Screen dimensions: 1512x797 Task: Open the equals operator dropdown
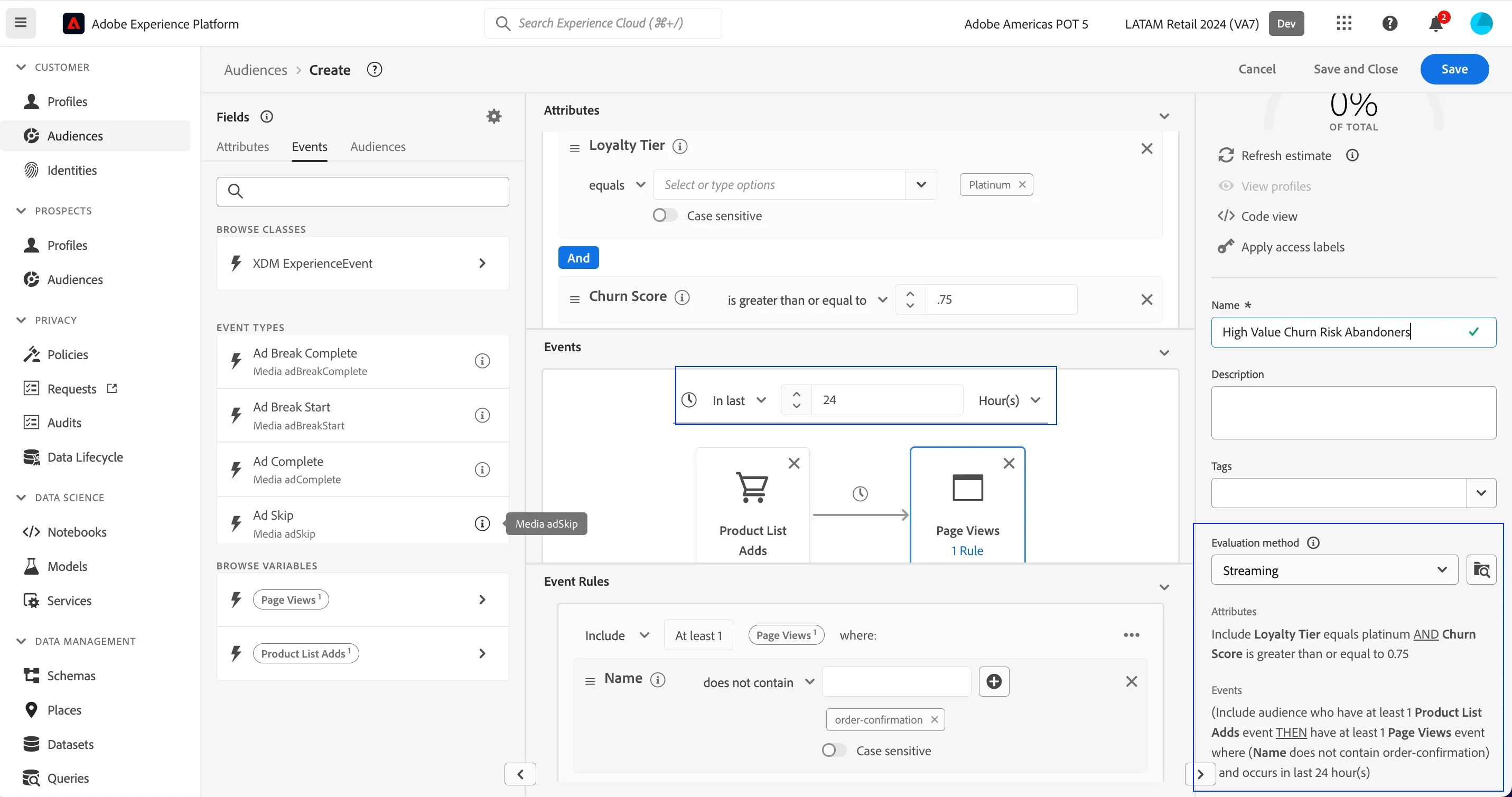[617, 185]
